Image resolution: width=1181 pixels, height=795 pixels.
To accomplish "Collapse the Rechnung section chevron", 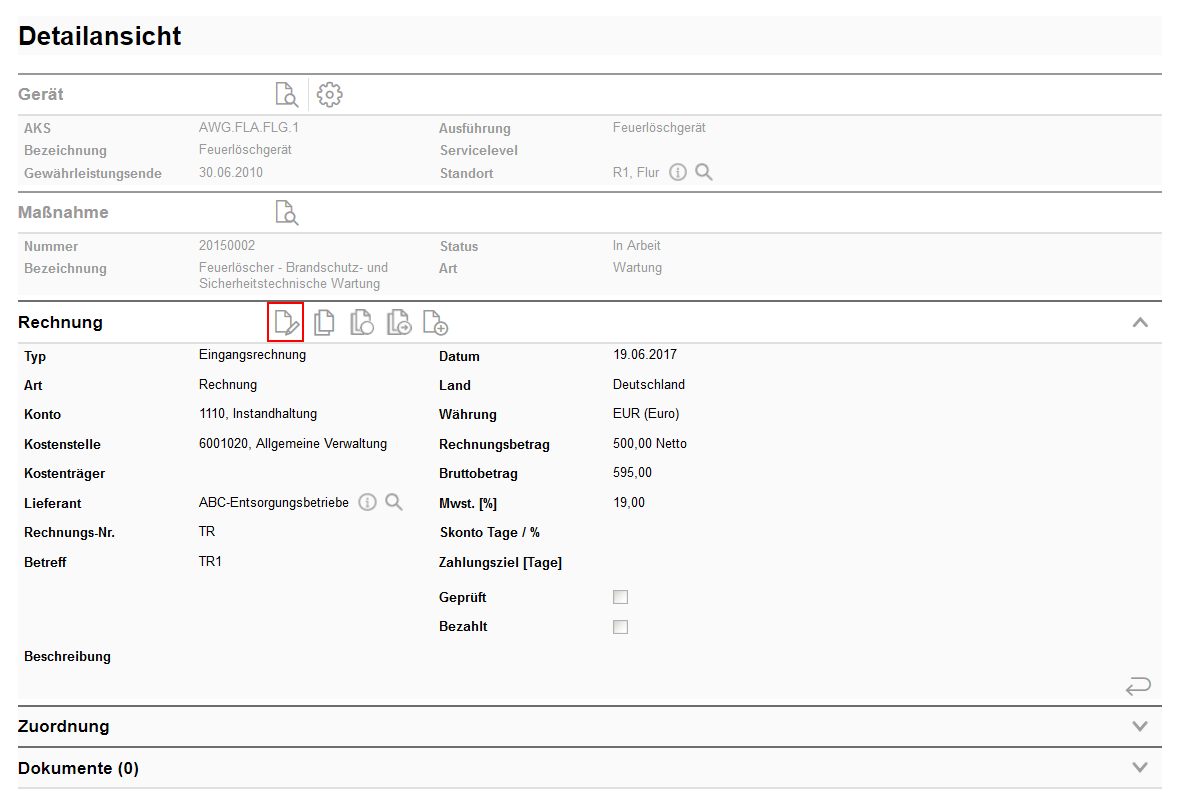I will point(1140,323).
